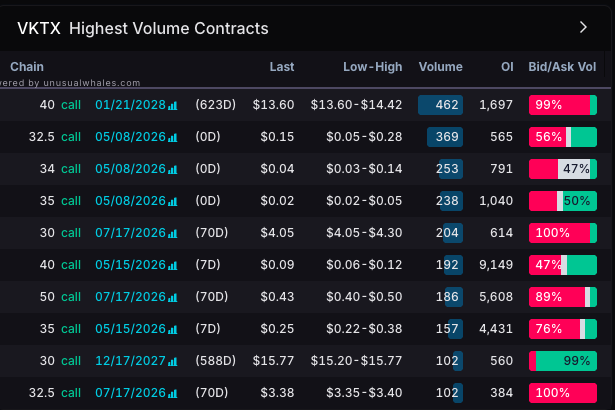Image resolution: width=615 pixels, height=410 pixels.
Task: Click the 50% bid/ask volume bar
Action: 563,200
